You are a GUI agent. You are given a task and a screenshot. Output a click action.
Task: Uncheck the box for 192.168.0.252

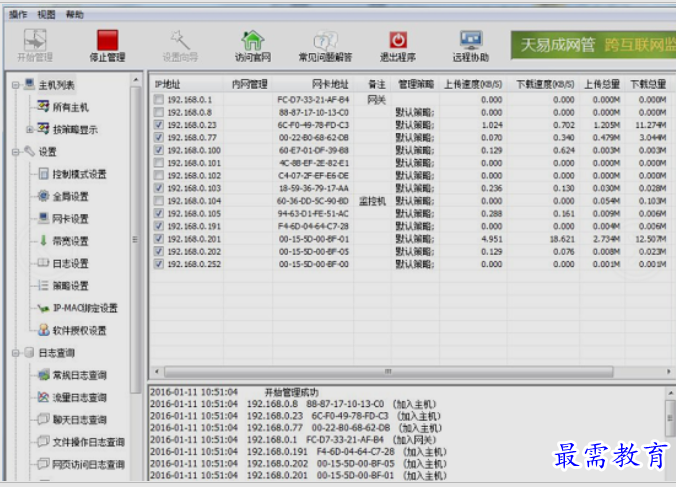click(x=159, y=264)
